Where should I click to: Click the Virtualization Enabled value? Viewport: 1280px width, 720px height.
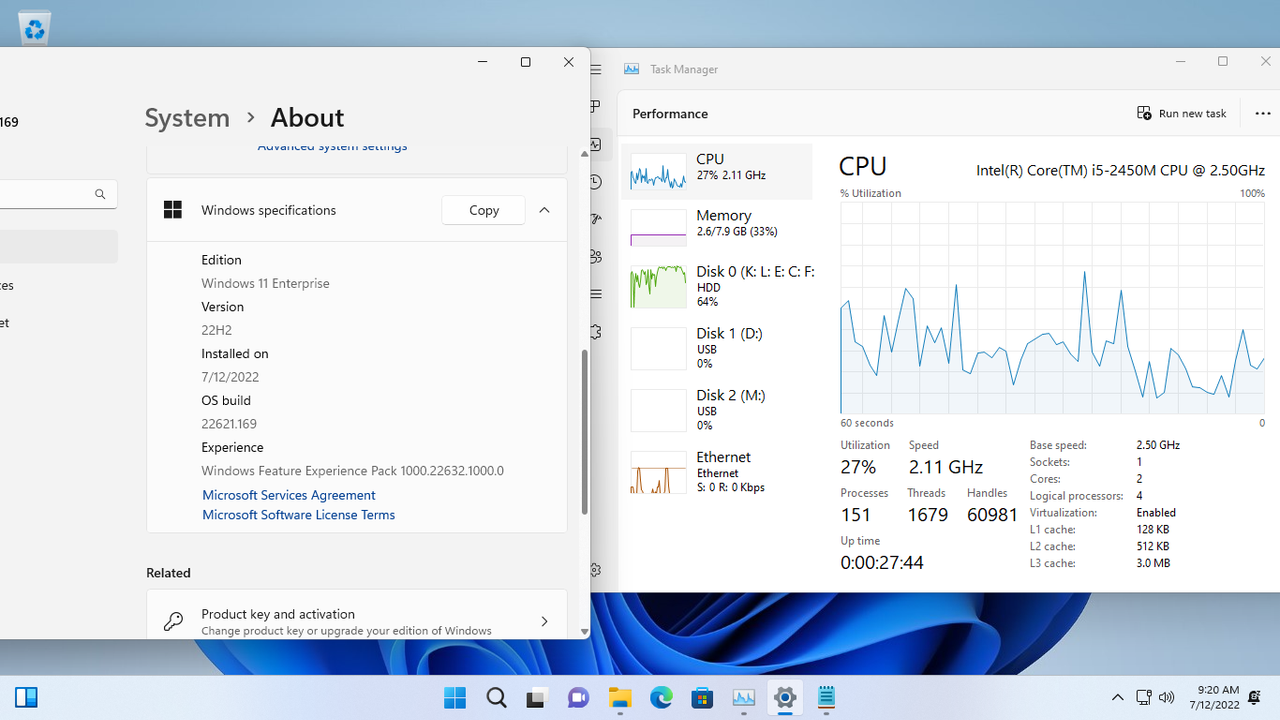(1156, 512)
